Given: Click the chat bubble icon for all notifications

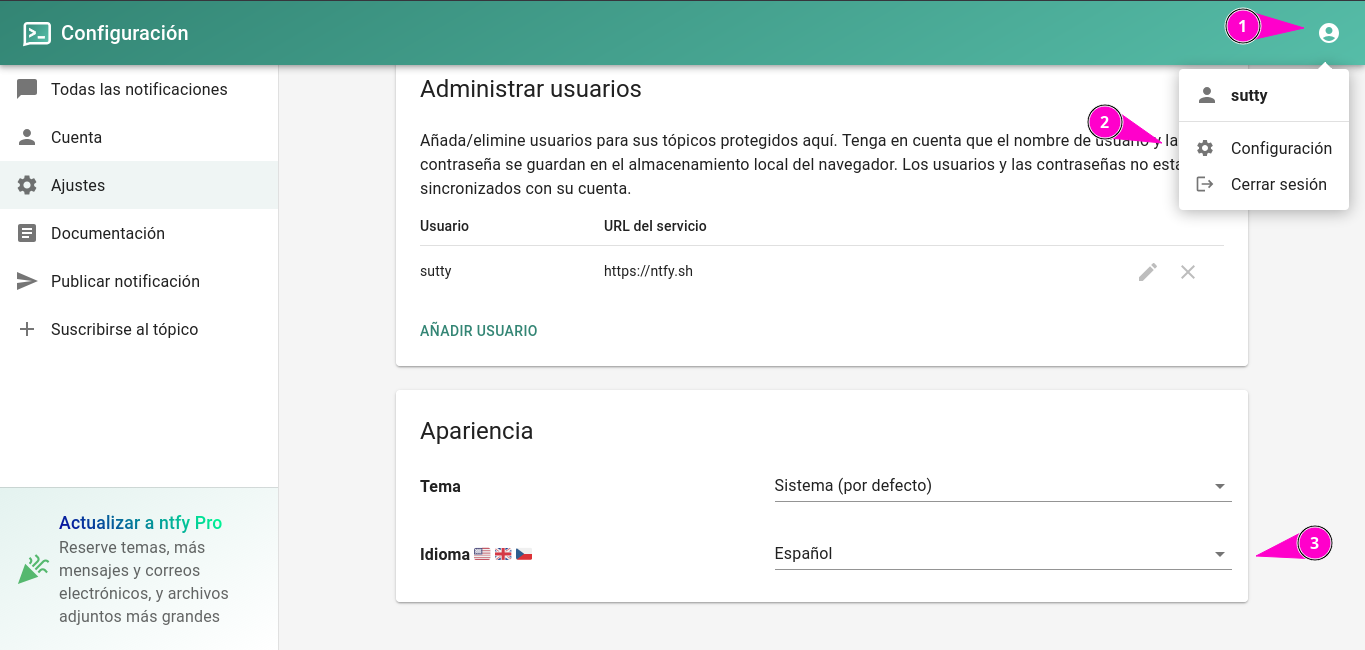Looking at the screenshot, I should [x=27, y=89].
